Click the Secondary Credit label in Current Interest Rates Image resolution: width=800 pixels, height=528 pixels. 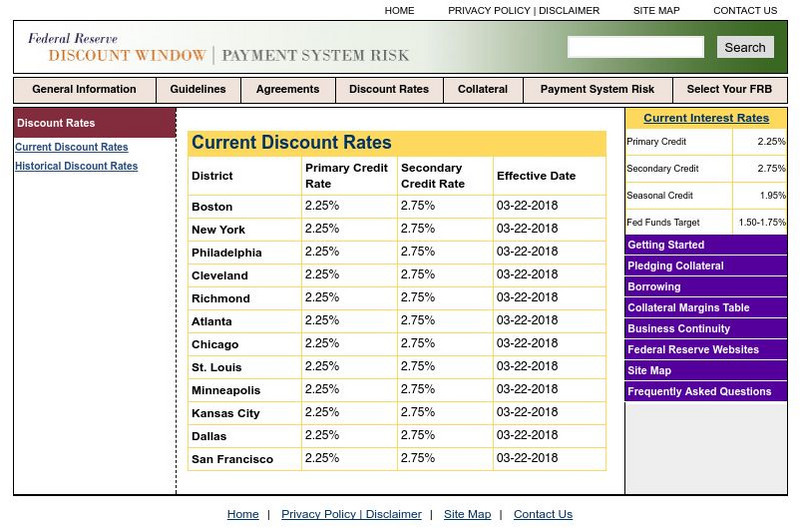662,169
